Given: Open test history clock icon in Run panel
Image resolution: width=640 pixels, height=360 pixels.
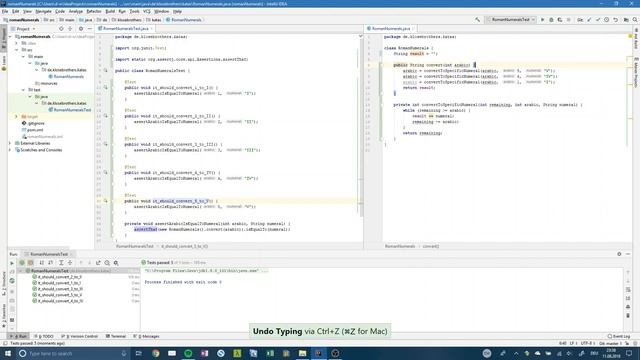Looking at the screenshot, I should (107, 263).
